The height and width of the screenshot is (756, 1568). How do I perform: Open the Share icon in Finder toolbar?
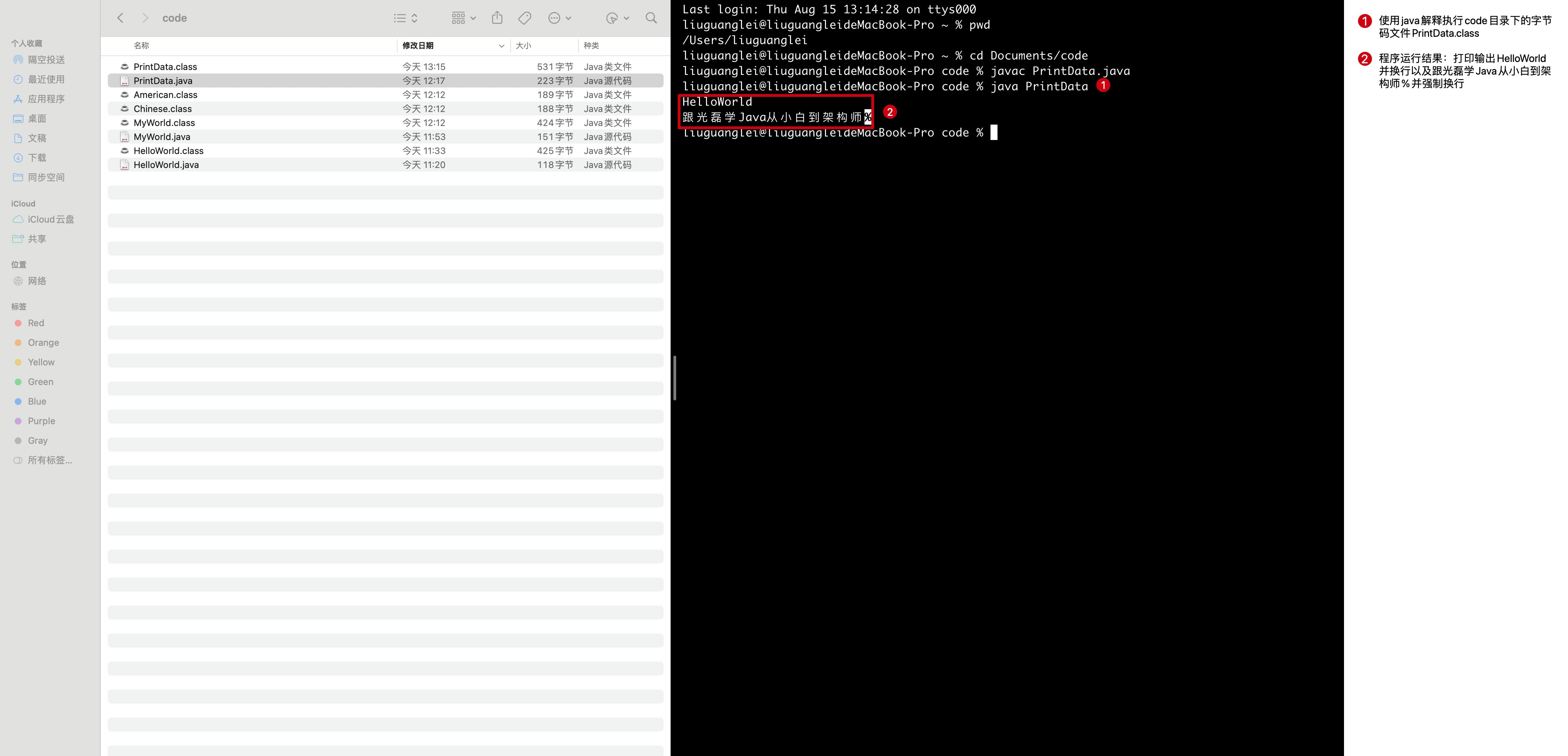coord(497,18)
